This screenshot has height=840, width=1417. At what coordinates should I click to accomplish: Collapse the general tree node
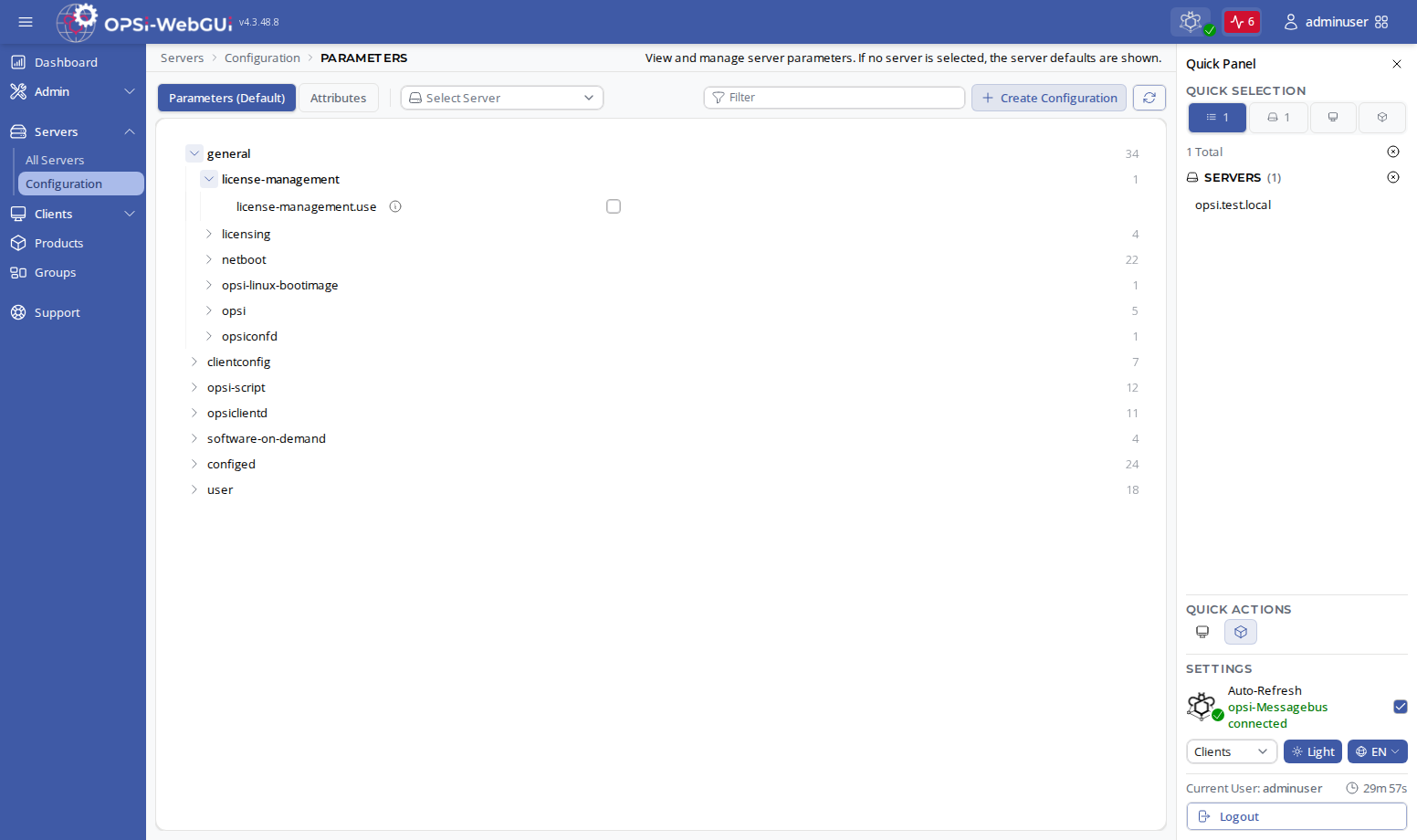194,153
